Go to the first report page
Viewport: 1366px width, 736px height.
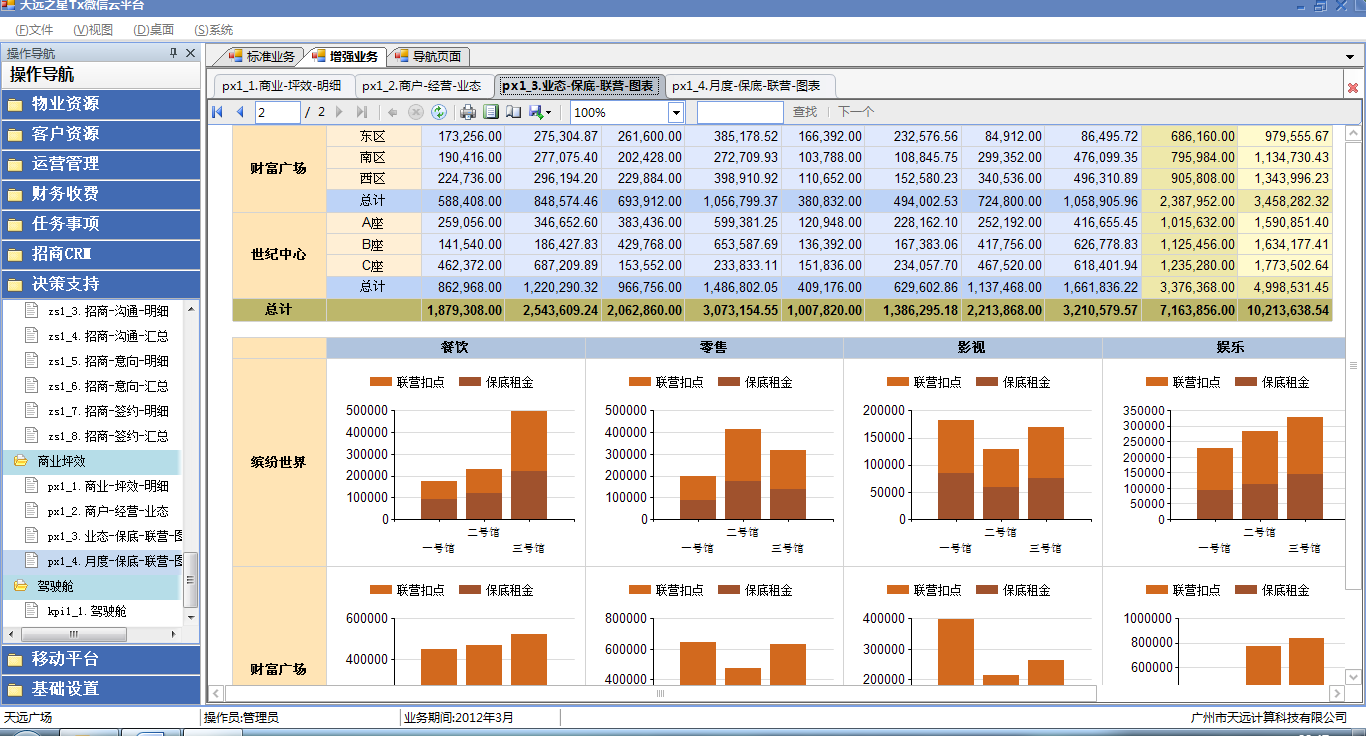(217, 112)
